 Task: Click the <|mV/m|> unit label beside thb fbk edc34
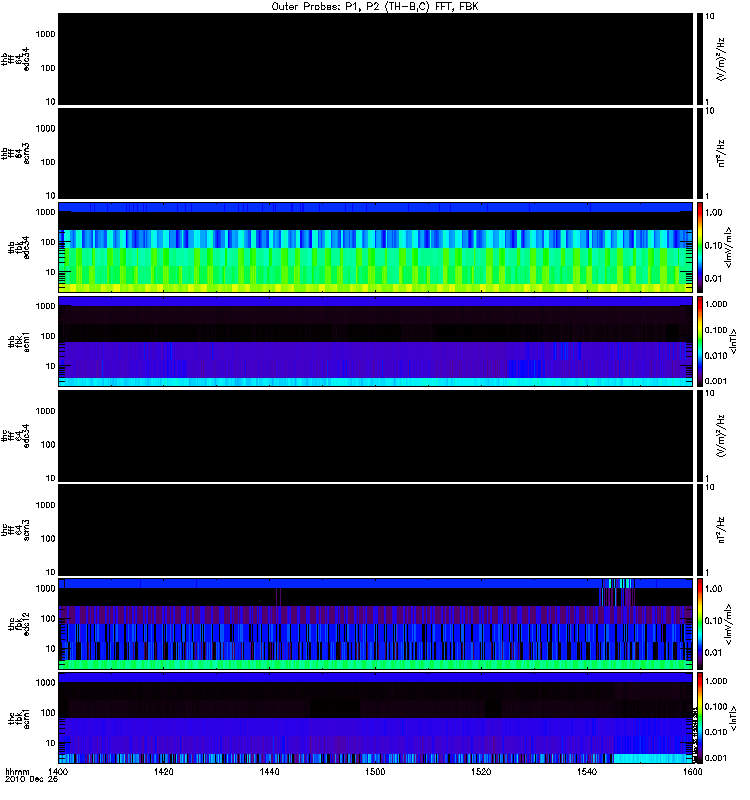pyautogui.click(x=728, y=247)
